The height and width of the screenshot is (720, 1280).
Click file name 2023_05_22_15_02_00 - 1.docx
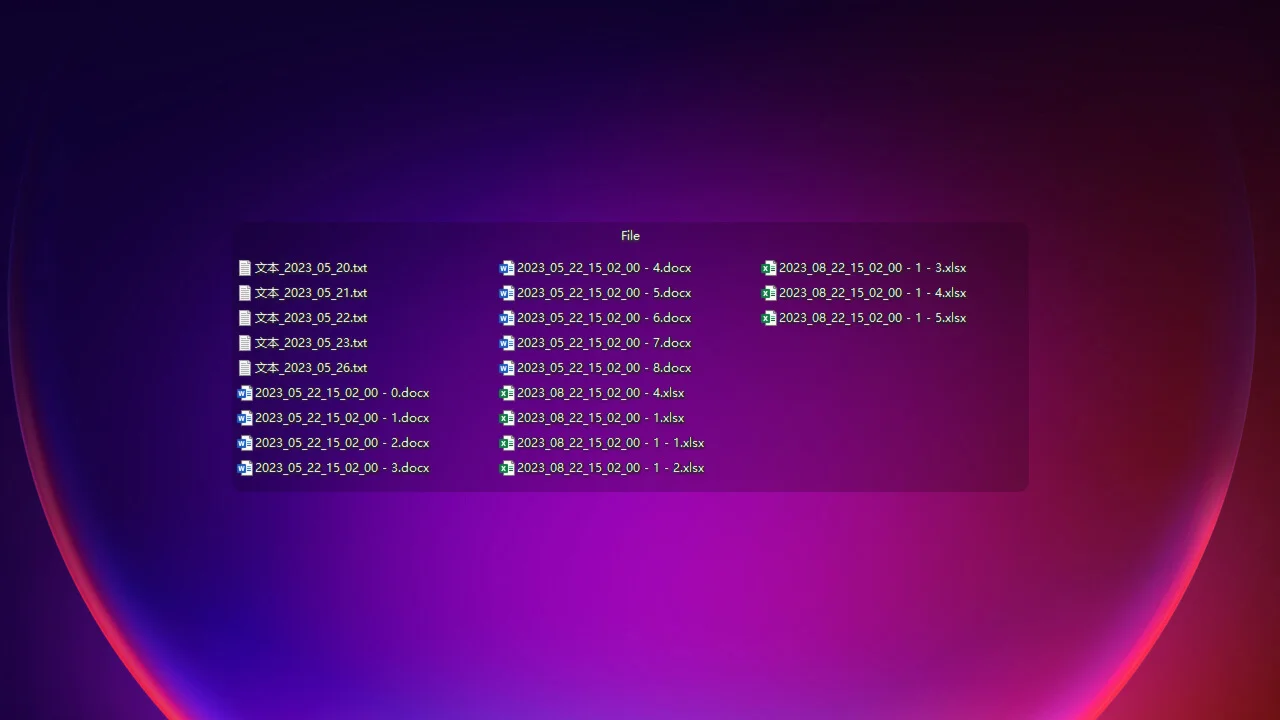[x=342, y=418]
